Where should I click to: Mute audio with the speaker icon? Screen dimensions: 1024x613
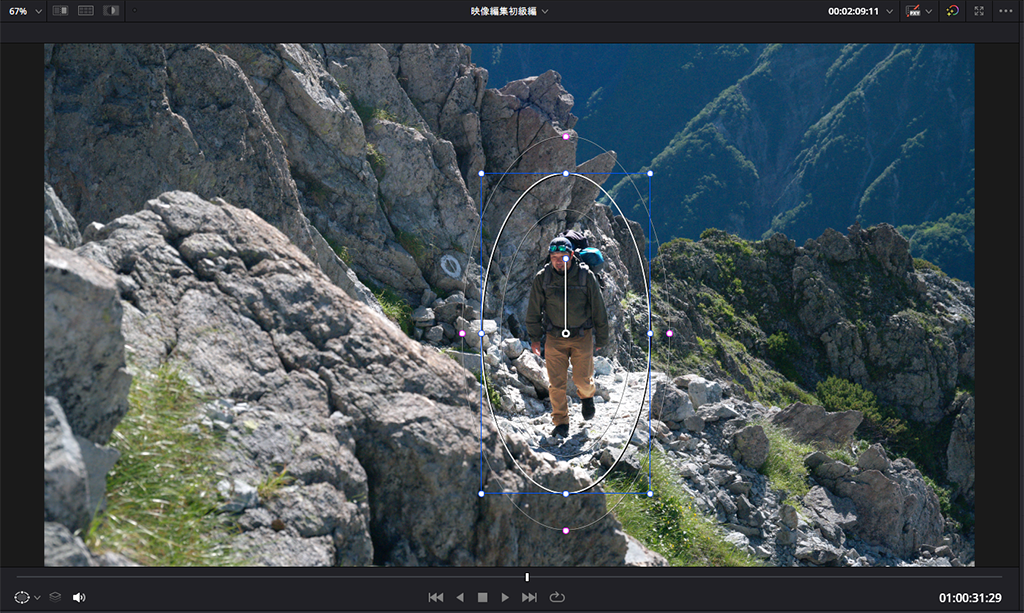(x=79, y=597)
